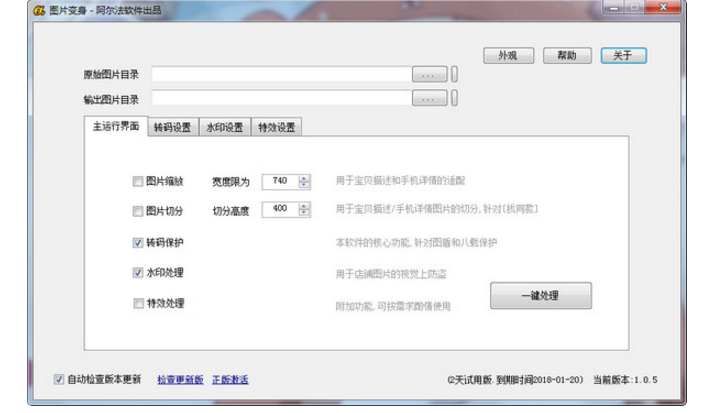723x413 pixels.
Task: Click the 检查更新版 link
Action: tap(180, 380)
